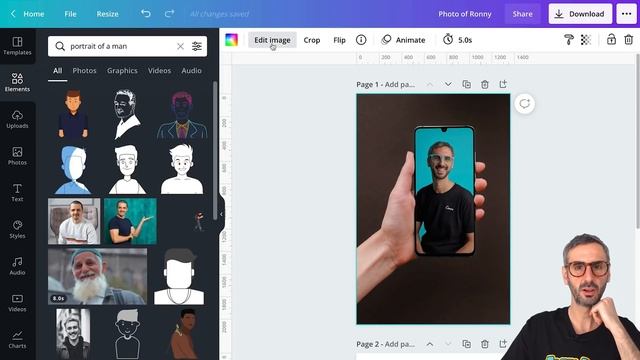Select the cartoon man with navy shirt graphic
This screenshot has height=360, width=640.
coord(73,113)
